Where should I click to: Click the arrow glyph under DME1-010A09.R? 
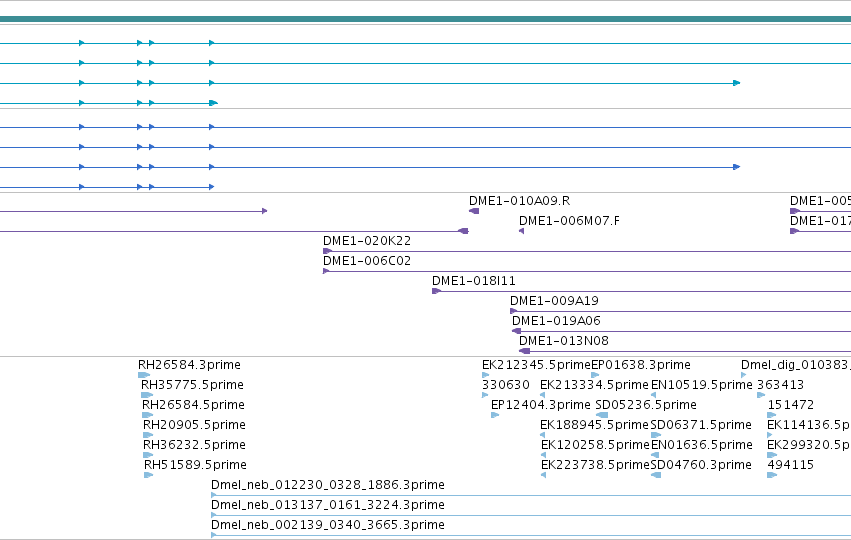click(474, 211)
